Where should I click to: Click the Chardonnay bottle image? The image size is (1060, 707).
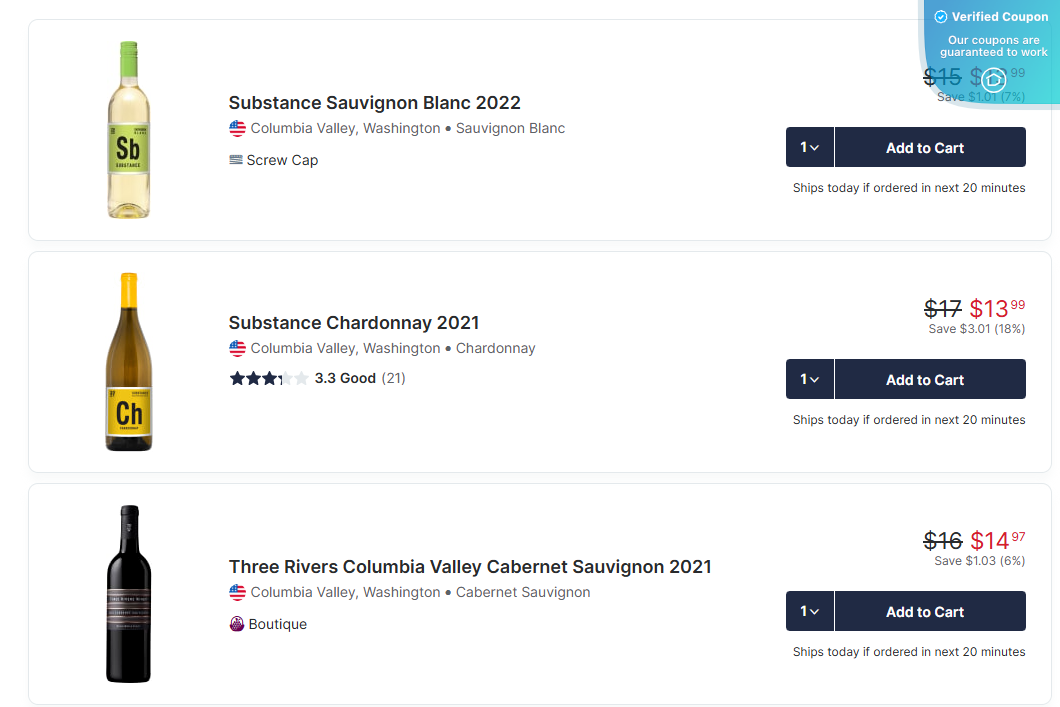point(129,362)
